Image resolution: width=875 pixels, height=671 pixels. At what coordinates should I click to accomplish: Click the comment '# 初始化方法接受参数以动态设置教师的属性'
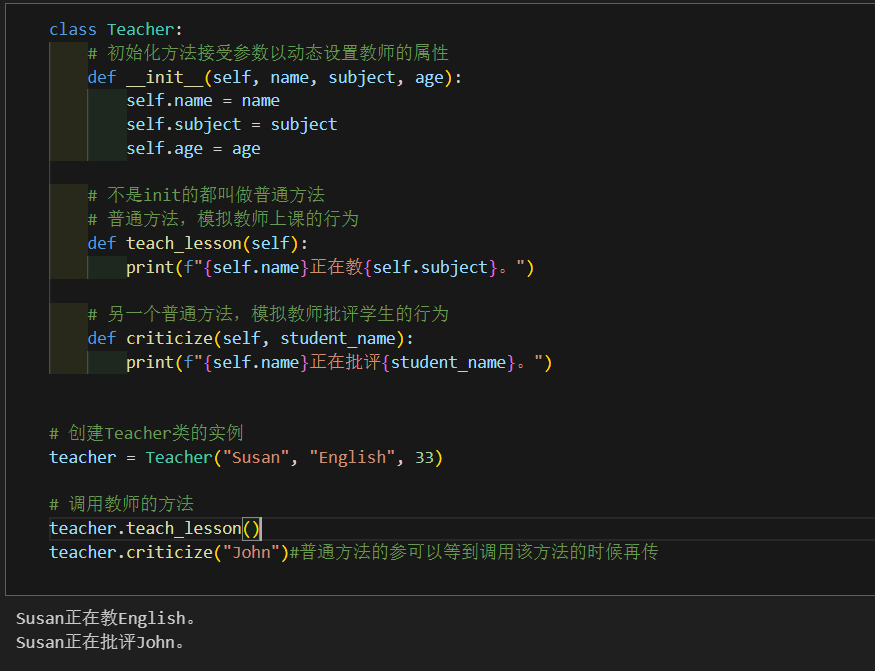click(268, 53)
